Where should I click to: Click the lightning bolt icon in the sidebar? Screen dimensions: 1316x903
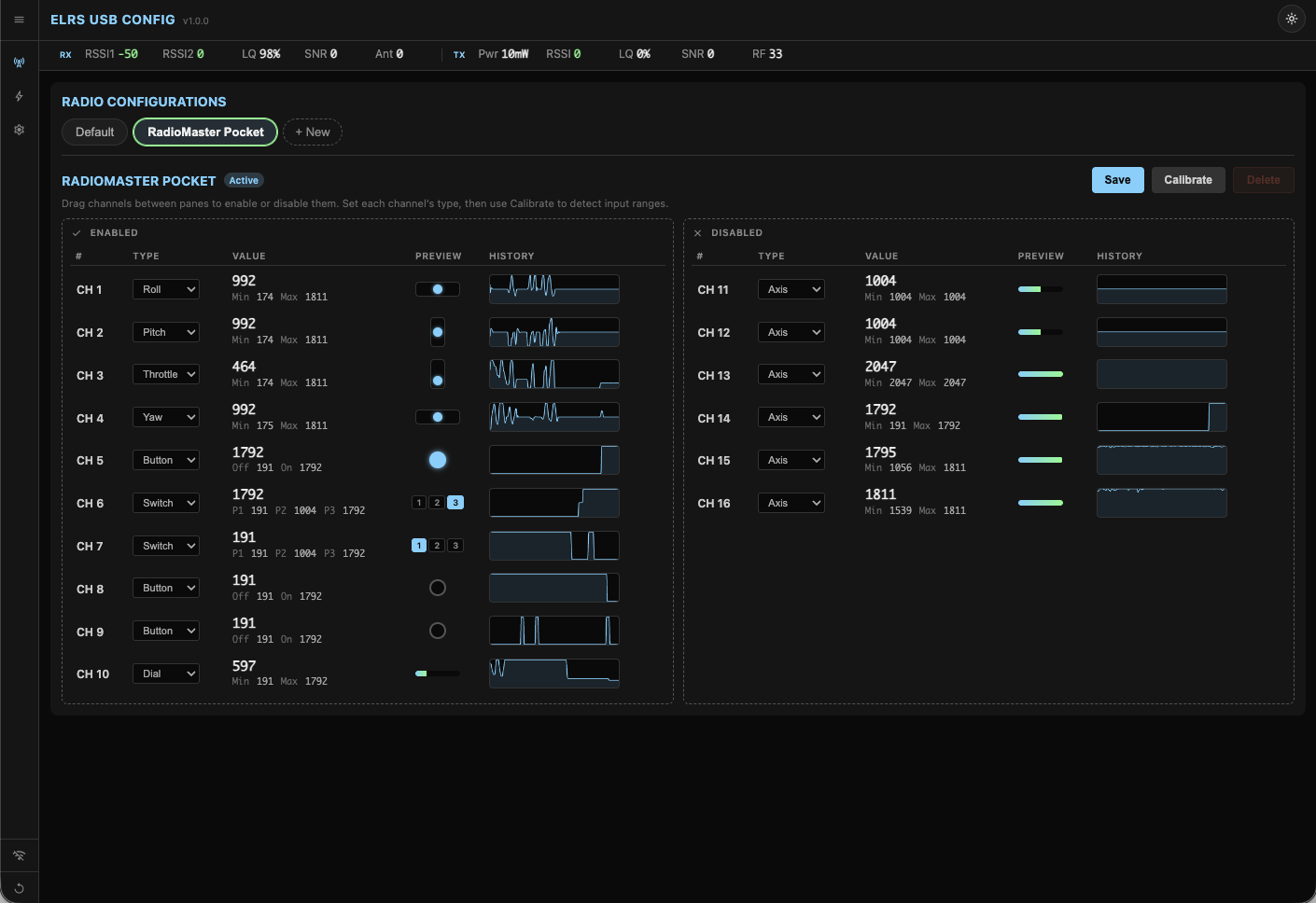(x=19, y=95)
